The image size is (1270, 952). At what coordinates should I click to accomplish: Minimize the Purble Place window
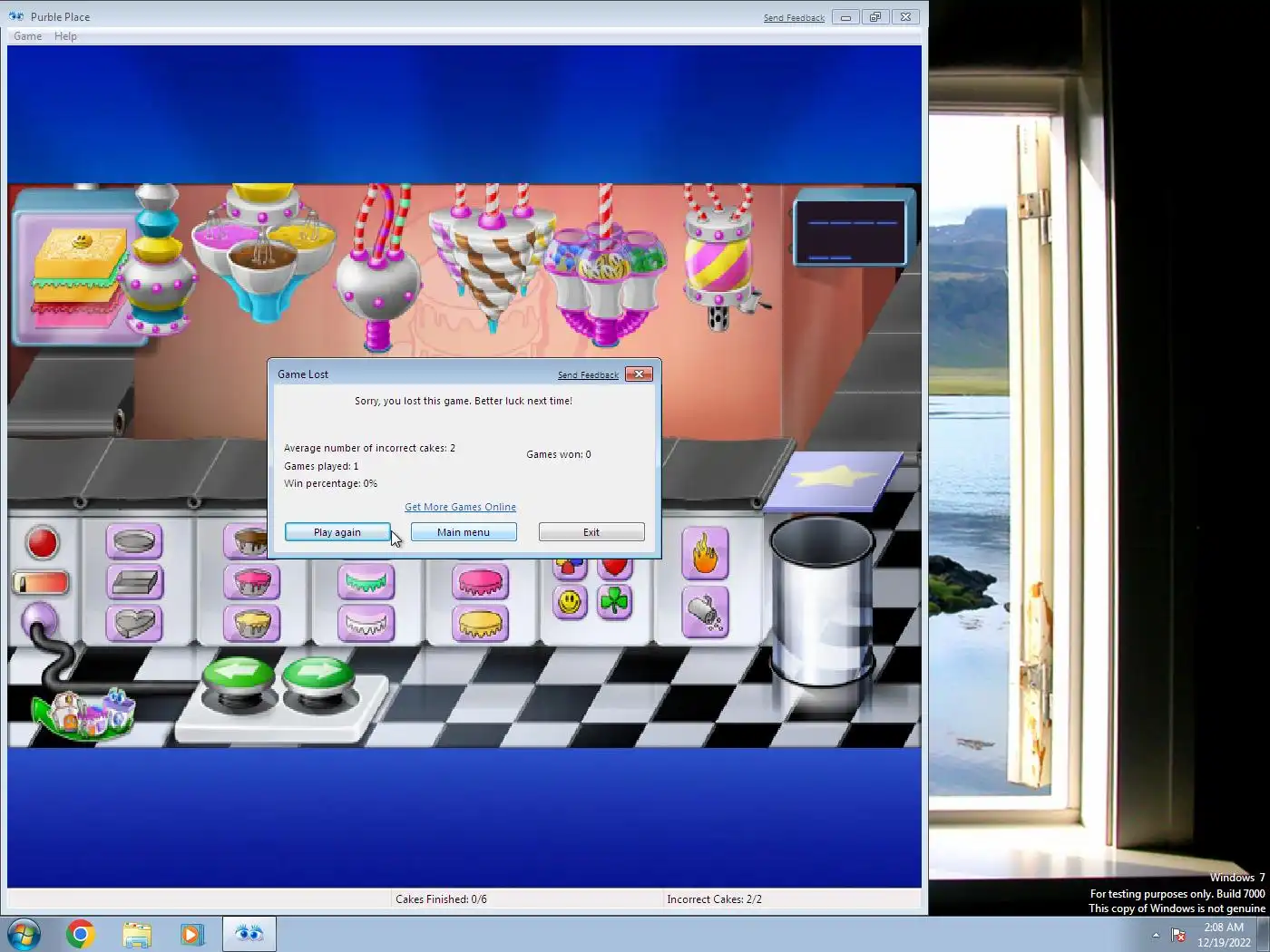[845, 17]
